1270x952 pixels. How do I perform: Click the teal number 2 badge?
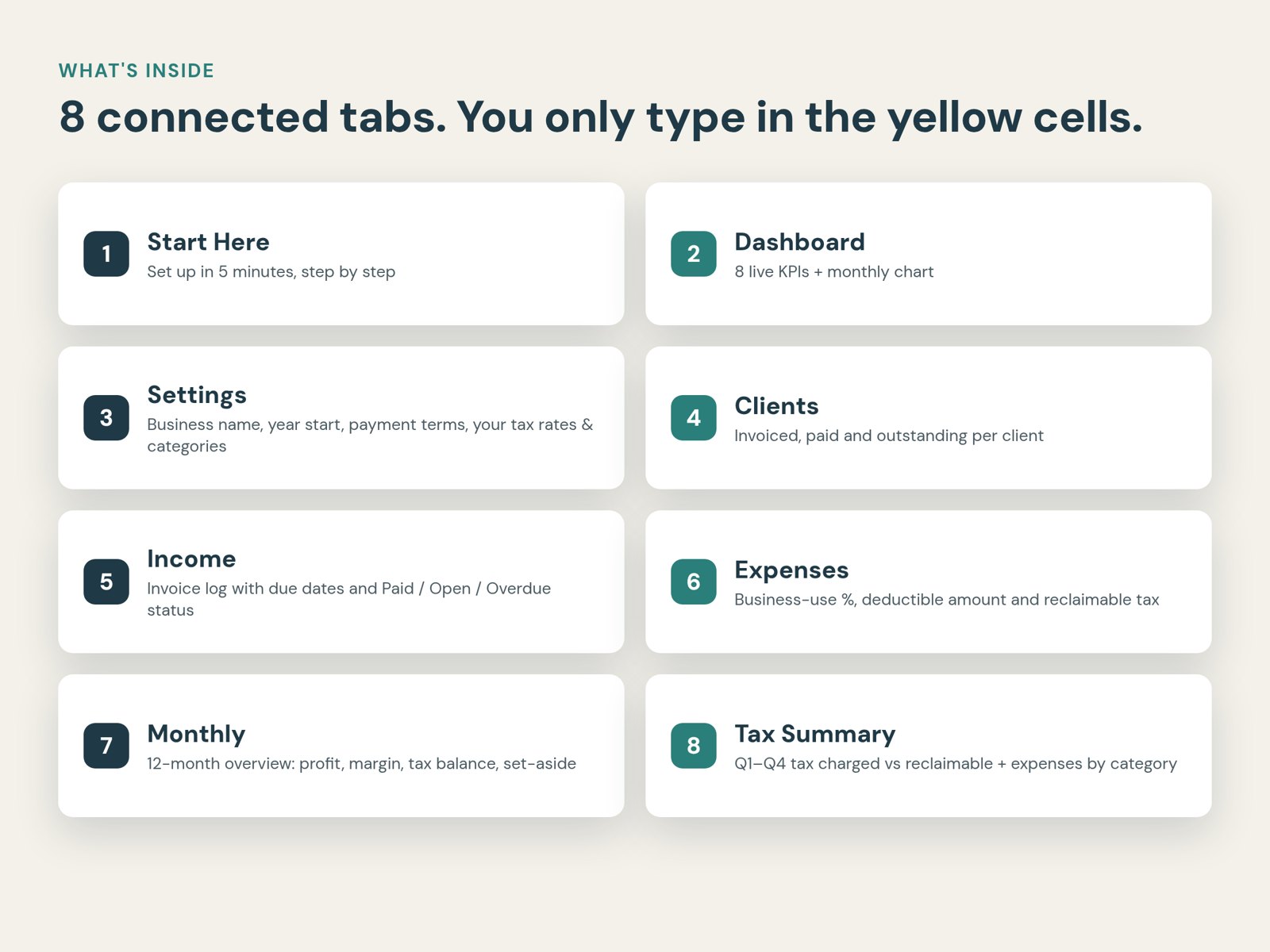[694, 254]
